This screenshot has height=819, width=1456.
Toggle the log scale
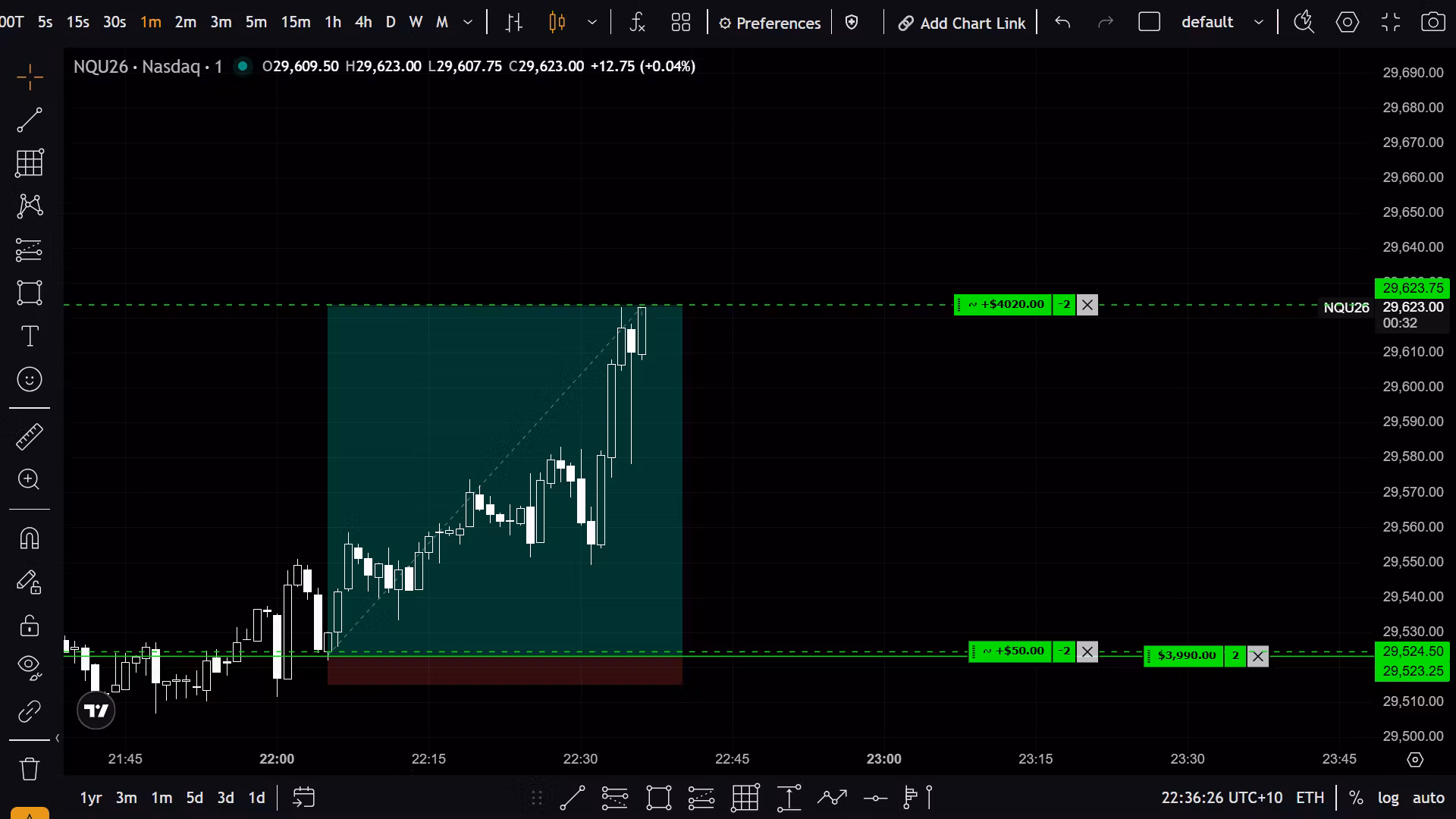tap(1388, 798)
